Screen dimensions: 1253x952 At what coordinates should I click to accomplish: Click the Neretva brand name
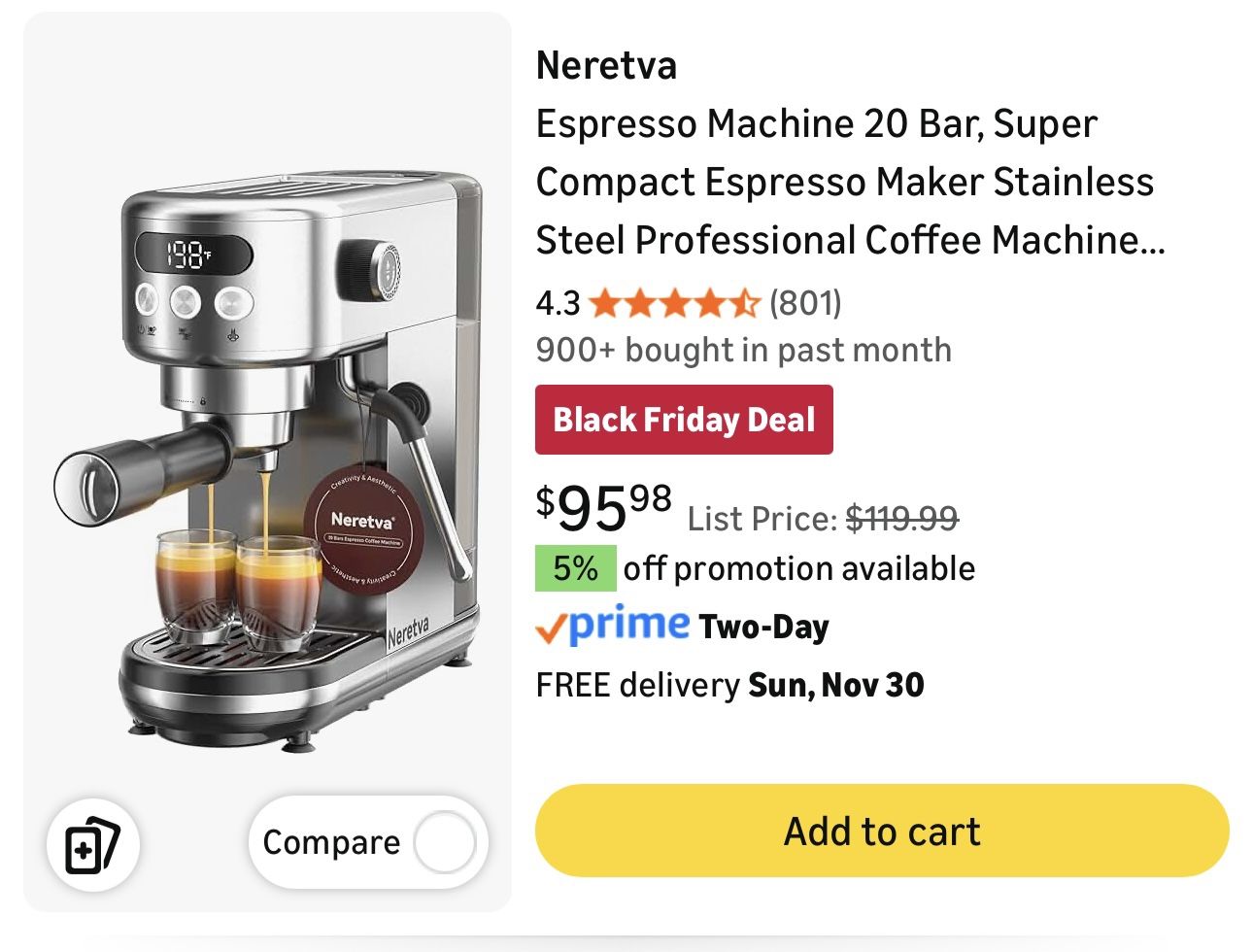[x=605, y=66]
